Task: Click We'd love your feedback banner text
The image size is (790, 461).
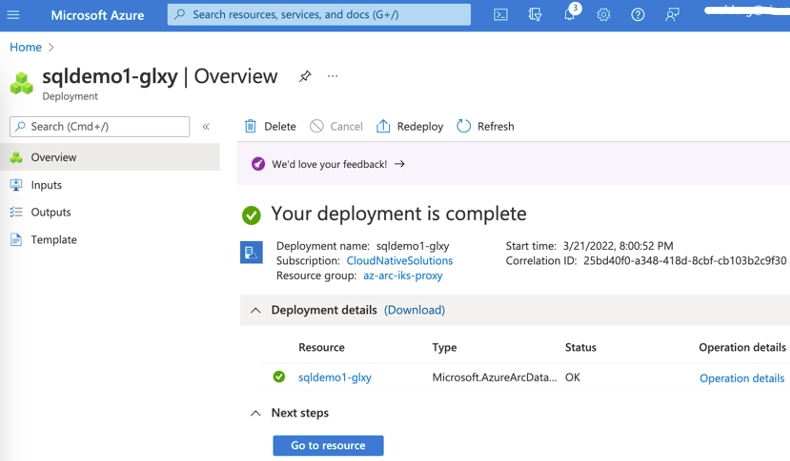Action: point(330,164)
